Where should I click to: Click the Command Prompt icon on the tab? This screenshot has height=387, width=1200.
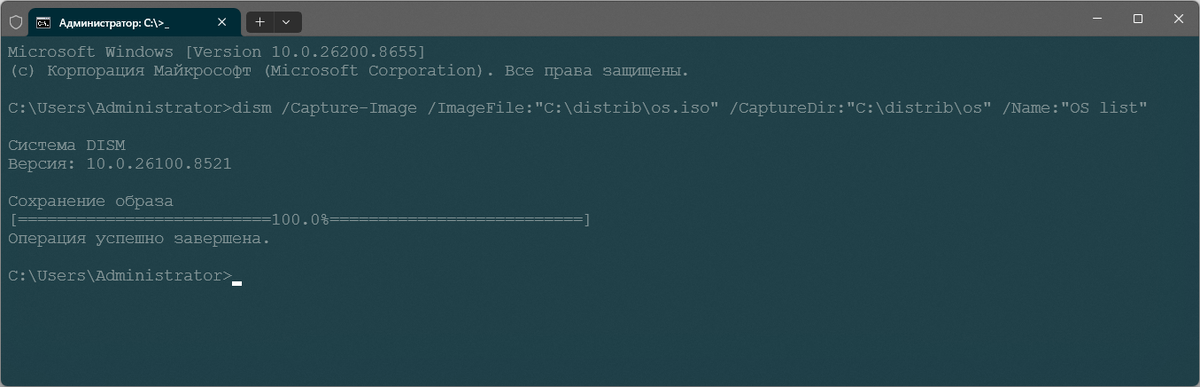44,21
